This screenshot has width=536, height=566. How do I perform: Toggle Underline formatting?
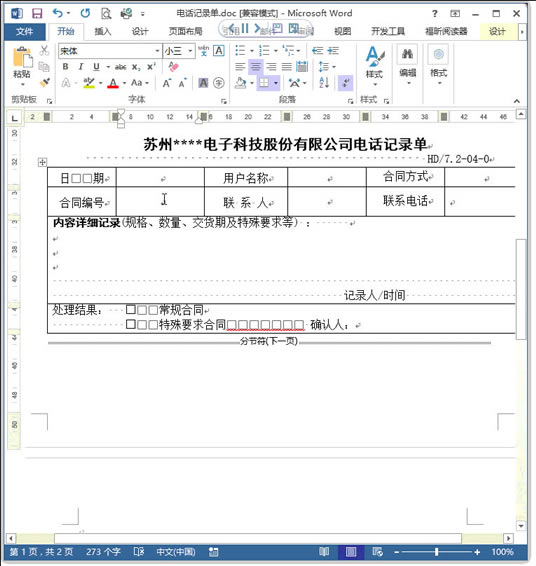[96, 67]
